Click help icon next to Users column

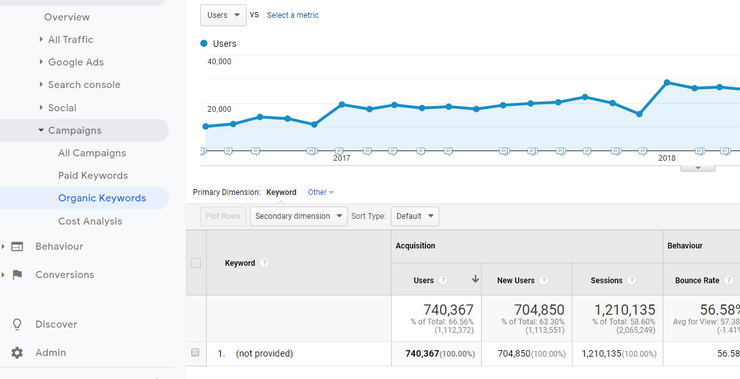pos(443,280)
